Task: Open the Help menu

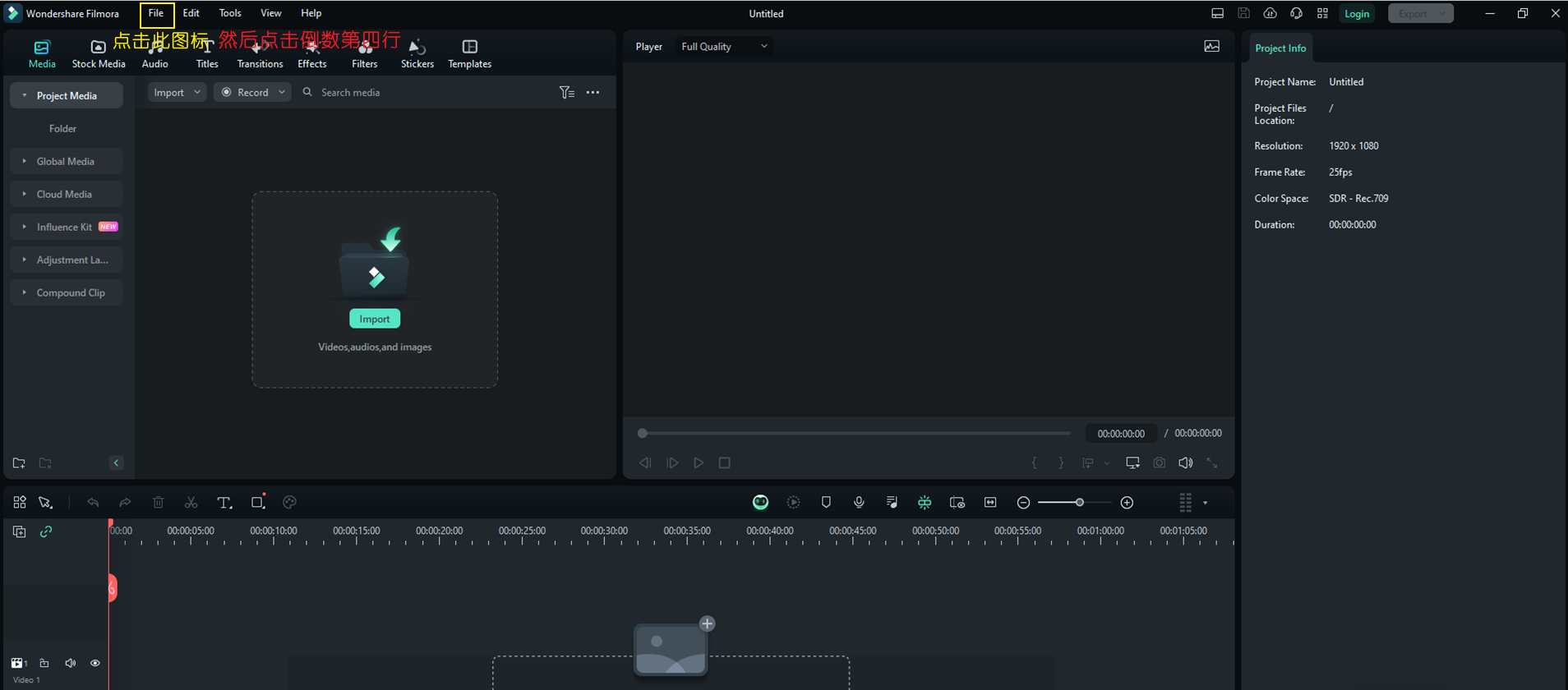Action: tap(311, 13)
